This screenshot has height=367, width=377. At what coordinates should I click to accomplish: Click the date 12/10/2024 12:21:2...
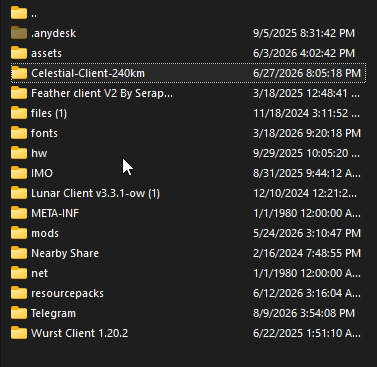click(x=305, y=193)
